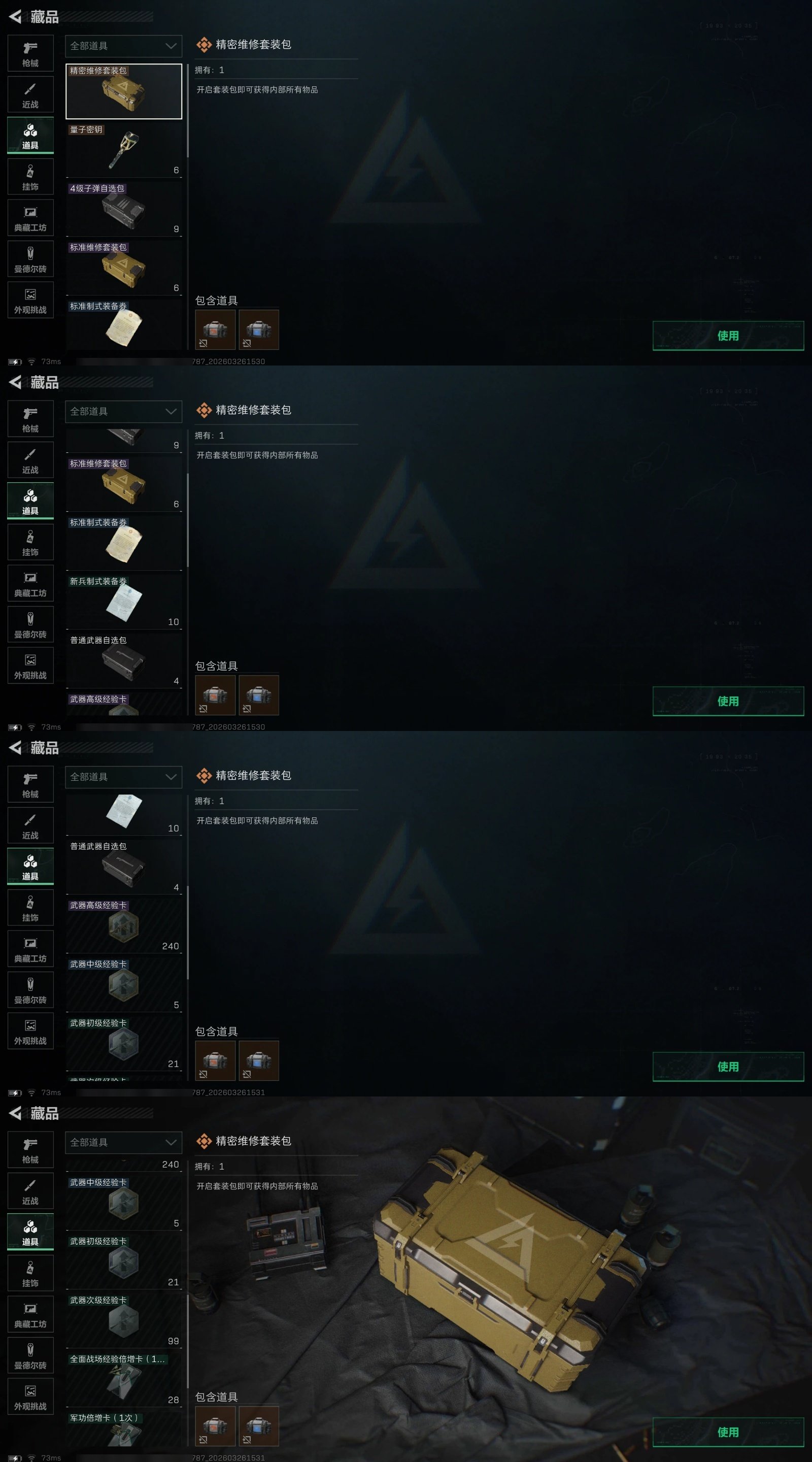Open 全部道具 filter above the 武器高级经验卡 240 list
Viewport: 812px width, 1462px height.
(124, 777)
